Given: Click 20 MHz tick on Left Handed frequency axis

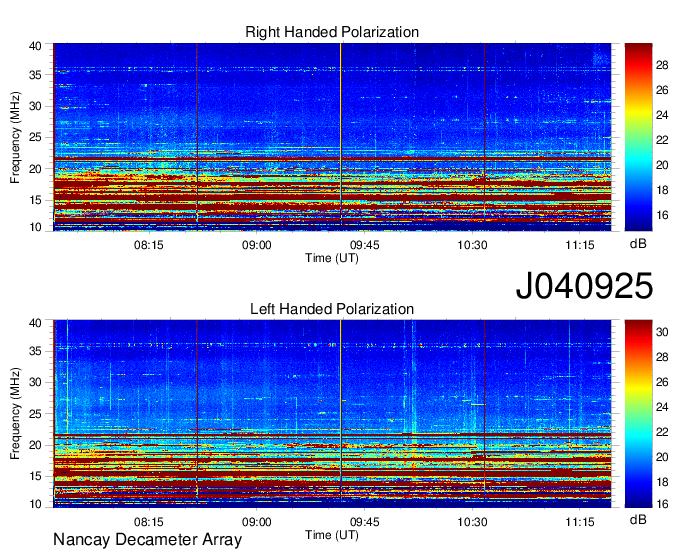Looking at the screenshot, I should click(x=35, y=445).
